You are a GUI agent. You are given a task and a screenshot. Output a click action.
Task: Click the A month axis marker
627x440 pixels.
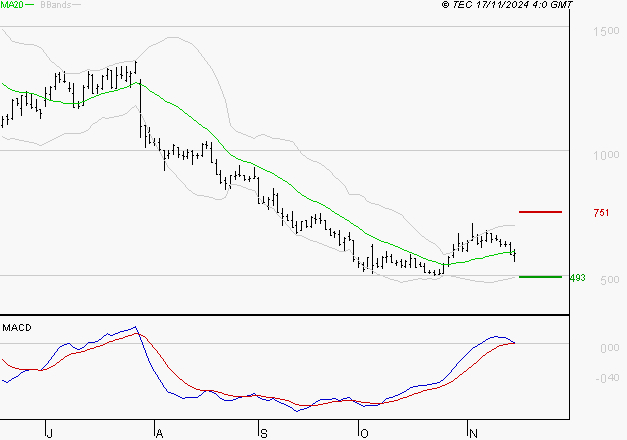pyautogui.click(x=159, y=434)
